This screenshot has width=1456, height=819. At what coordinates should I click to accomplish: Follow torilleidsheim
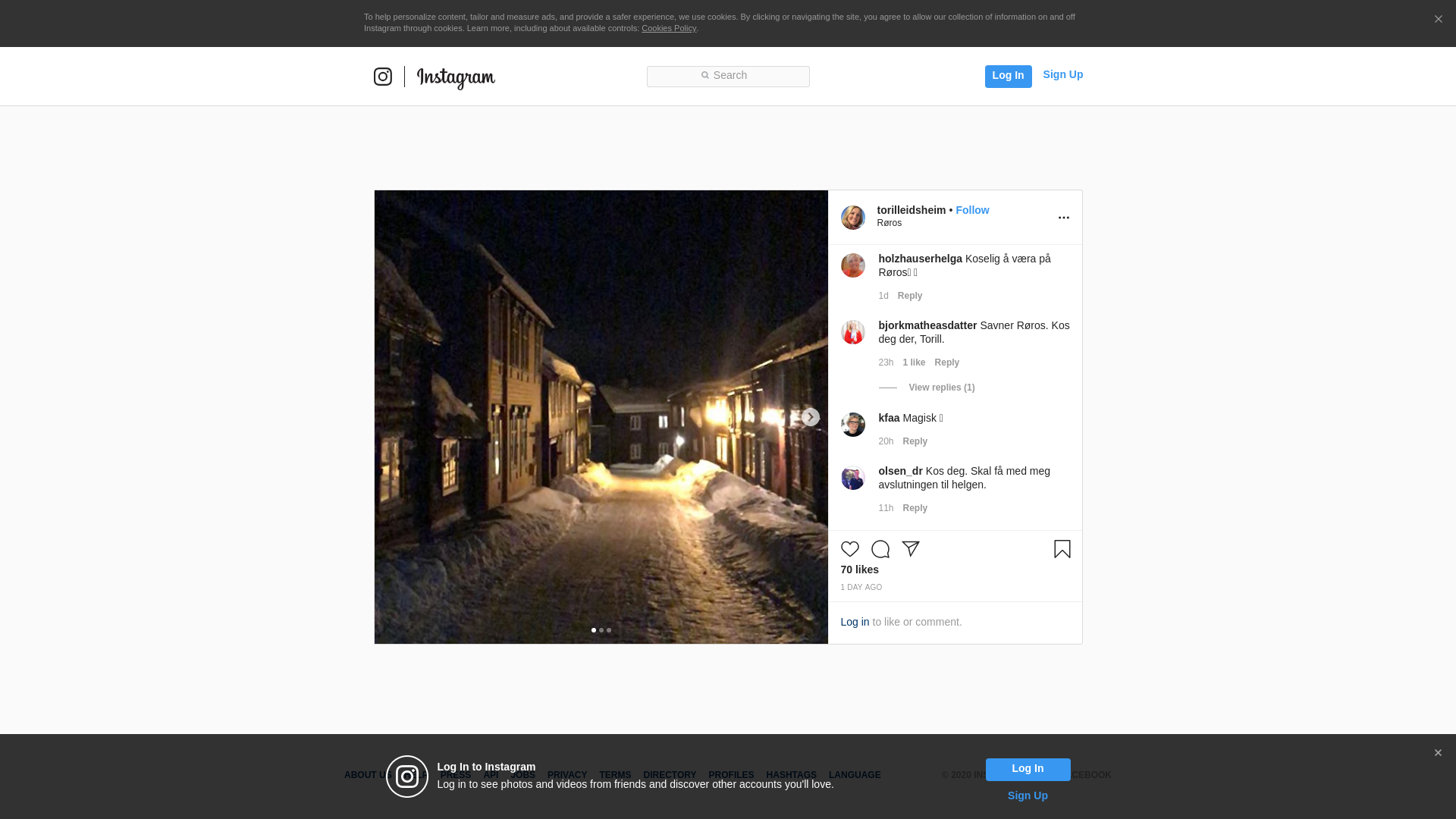pos(972,210)
